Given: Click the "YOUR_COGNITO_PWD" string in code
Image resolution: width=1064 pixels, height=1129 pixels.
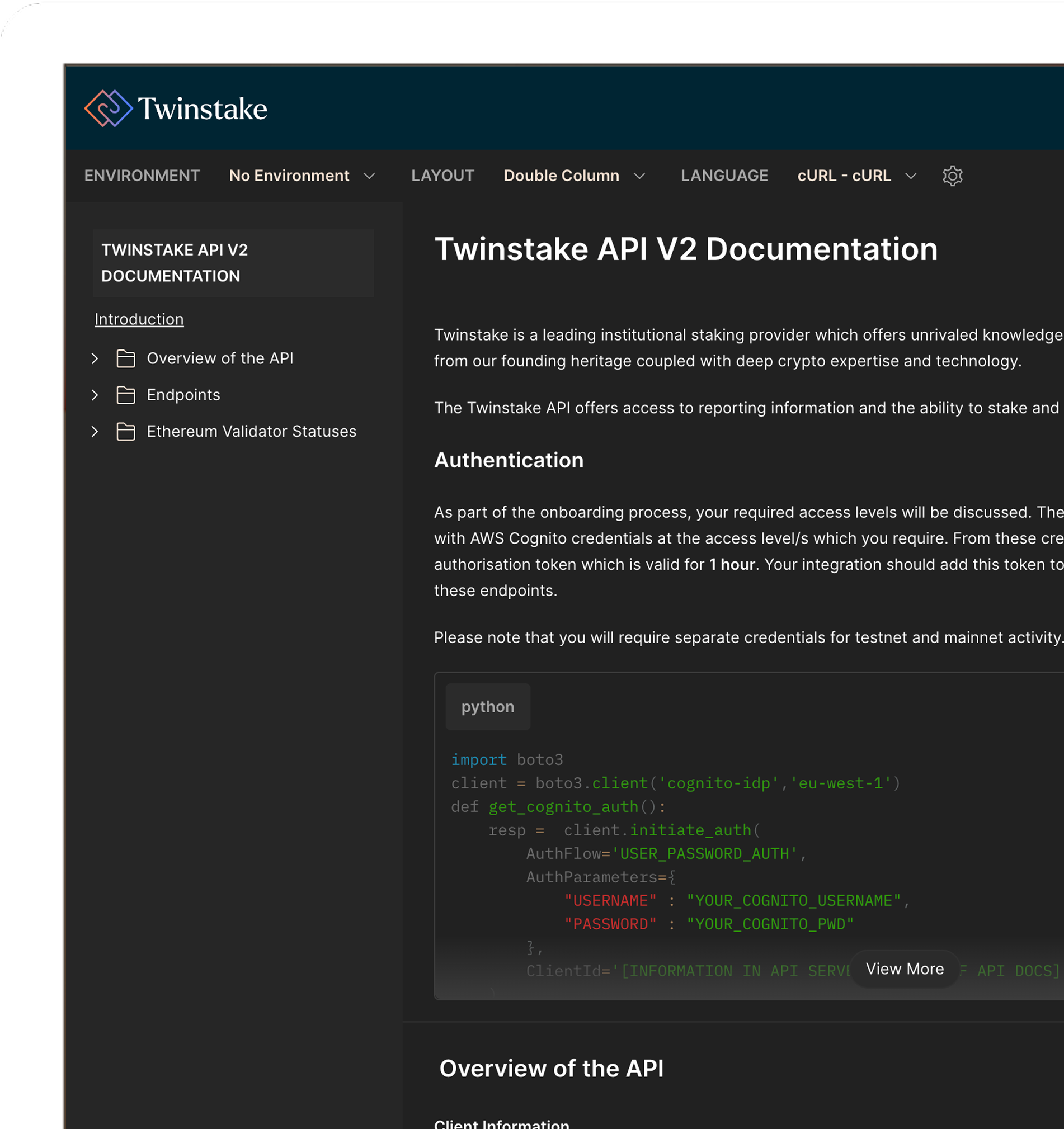Looking at the screenshot, I should pos(770,924).
